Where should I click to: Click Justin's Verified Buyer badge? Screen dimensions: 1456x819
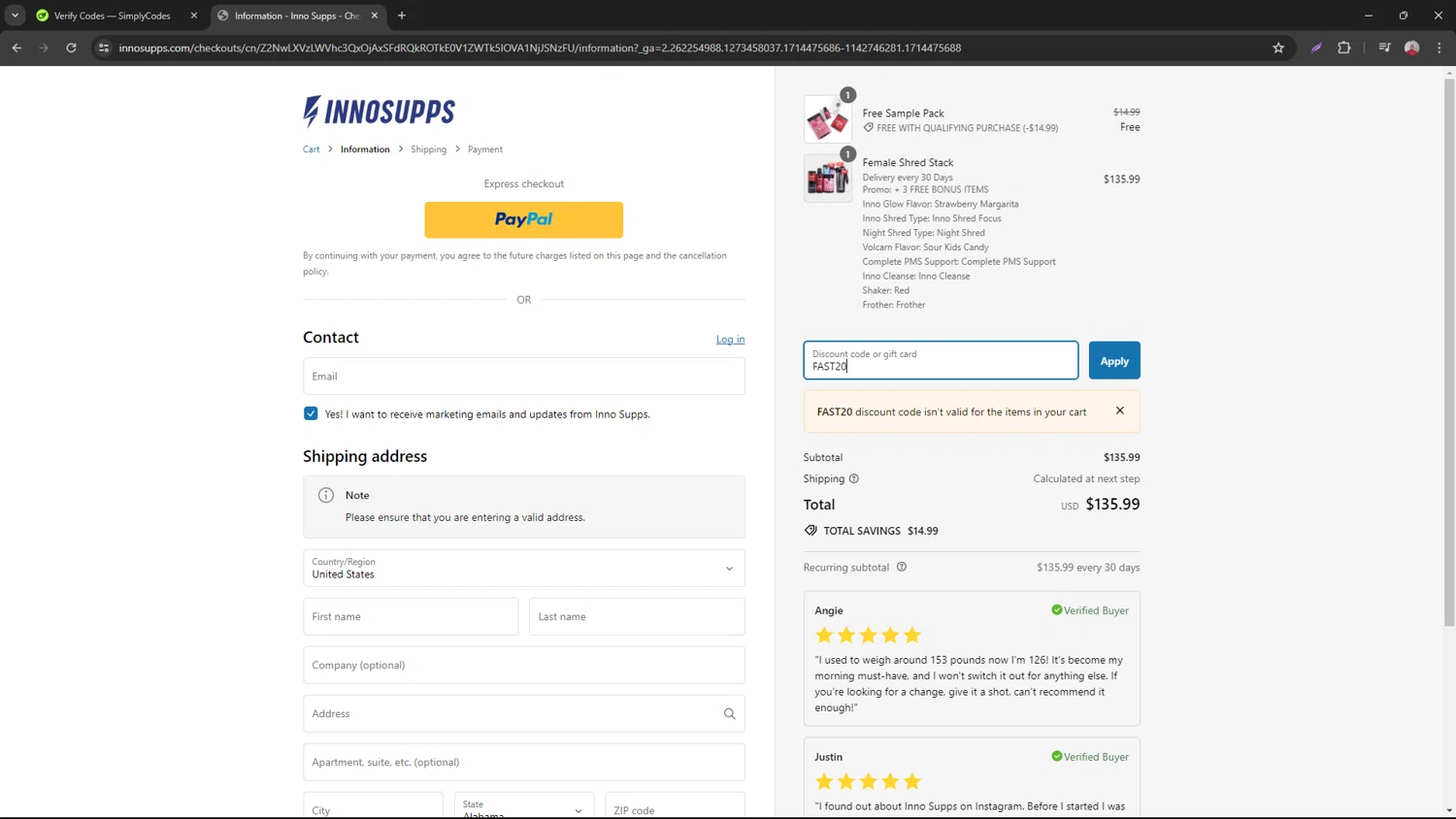pyautogui.click(x=1090, y=757)
